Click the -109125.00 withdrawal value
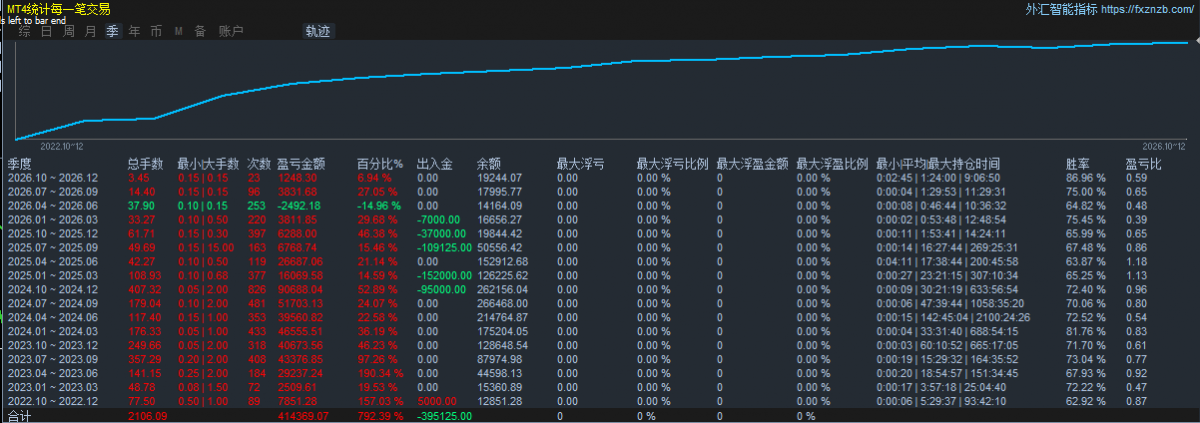 445,247
